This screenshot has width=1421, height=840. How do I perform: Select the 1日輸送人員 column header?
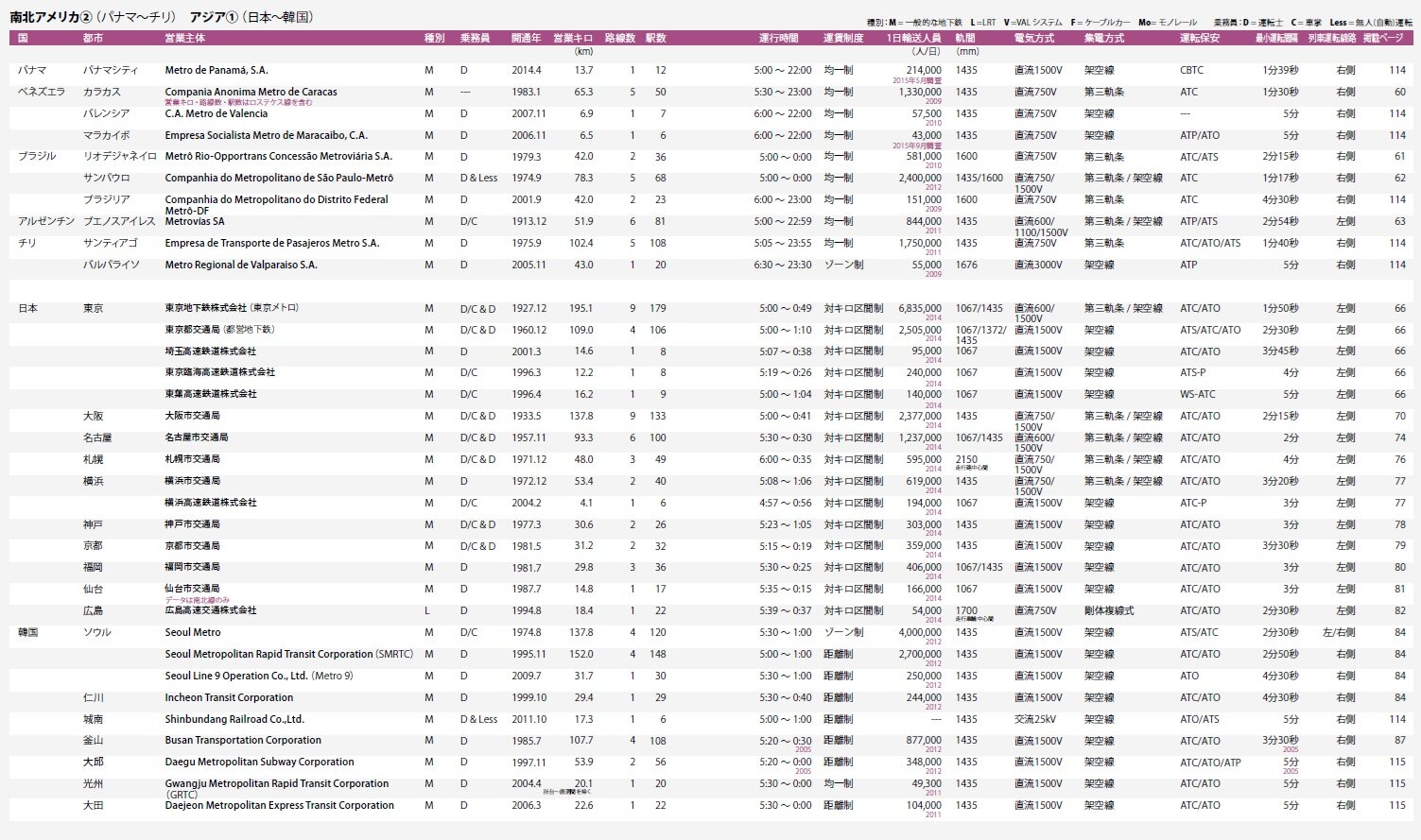click(913, 39)
